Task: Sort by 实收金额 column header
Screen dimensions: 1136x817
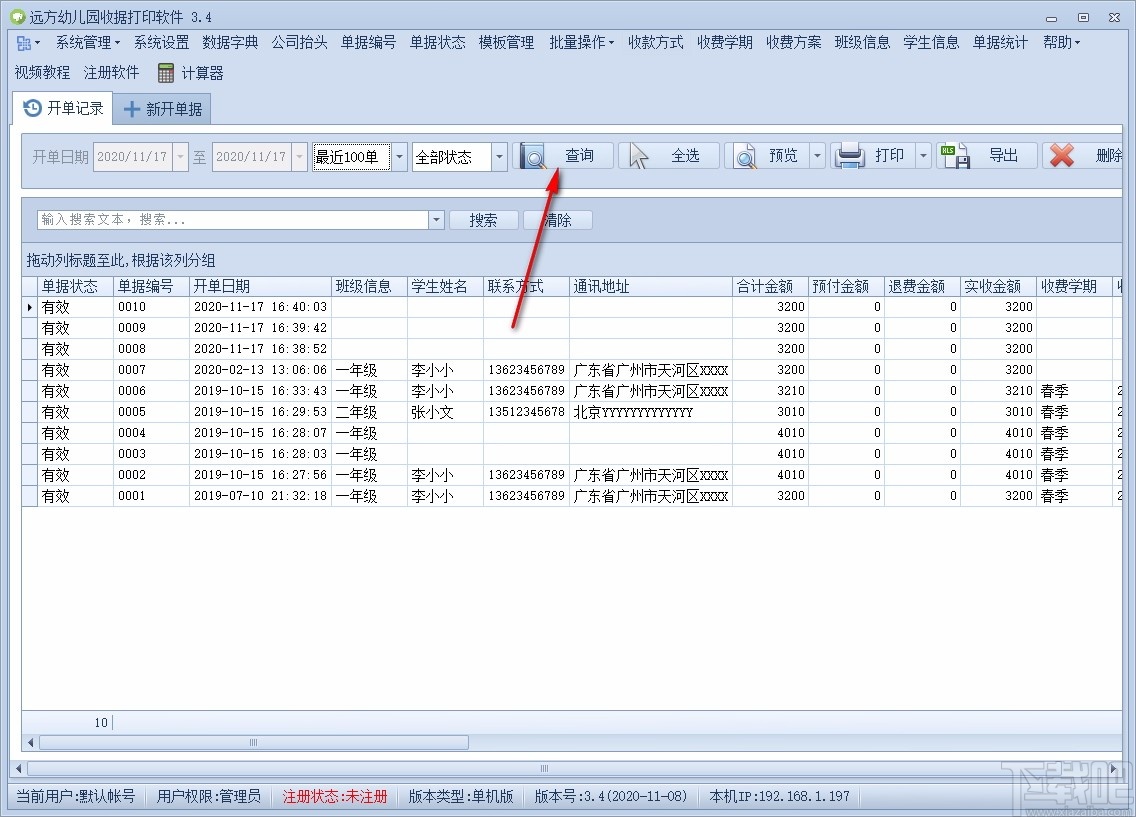Action: (998, 286)
